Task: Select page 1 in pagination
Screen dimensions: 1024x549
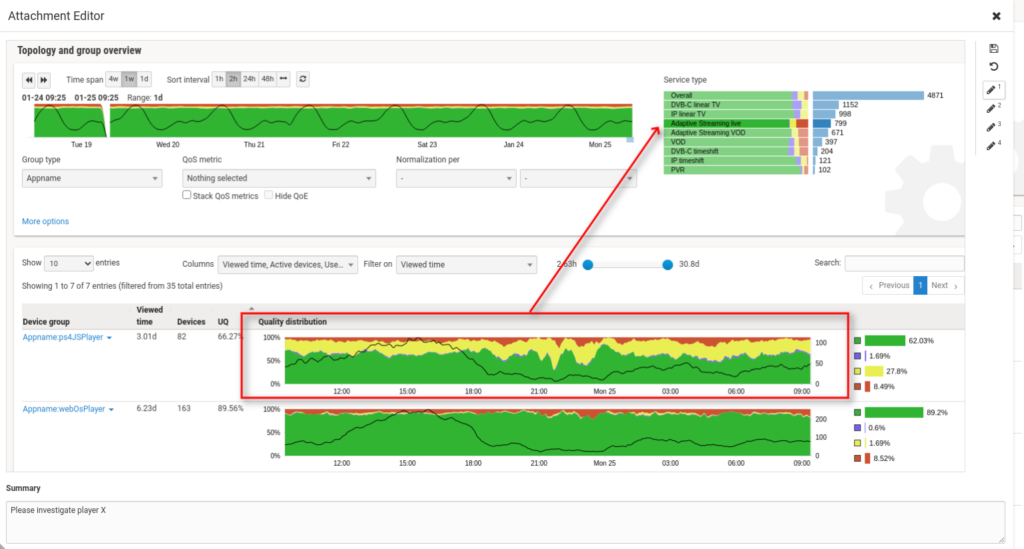Action: click(920, 286)
